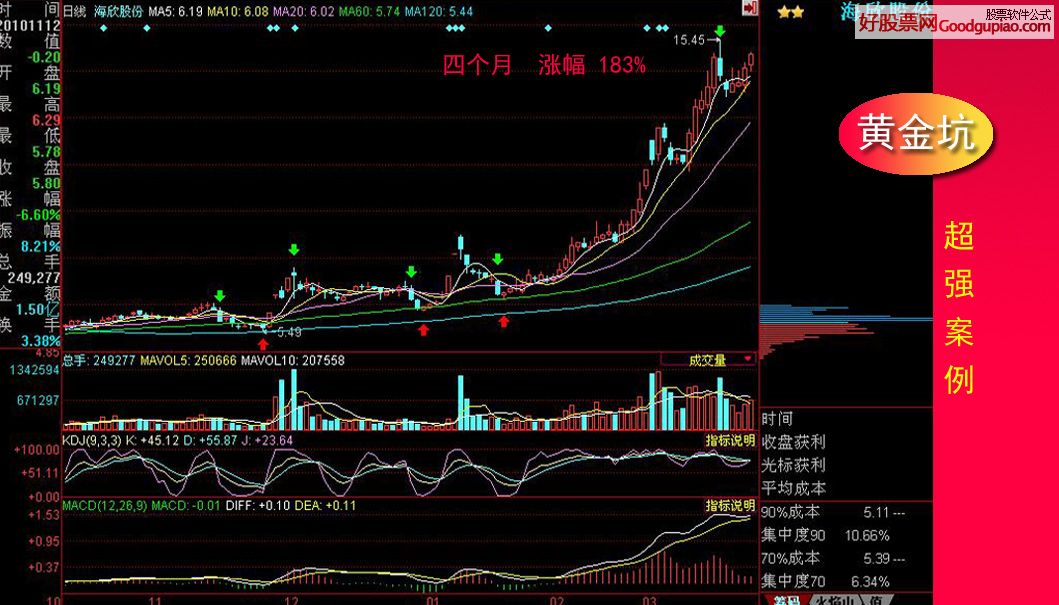Click the 海欣股份 stock name label
The height and width of the screenshot is (605, 1059).
[118, 11]
